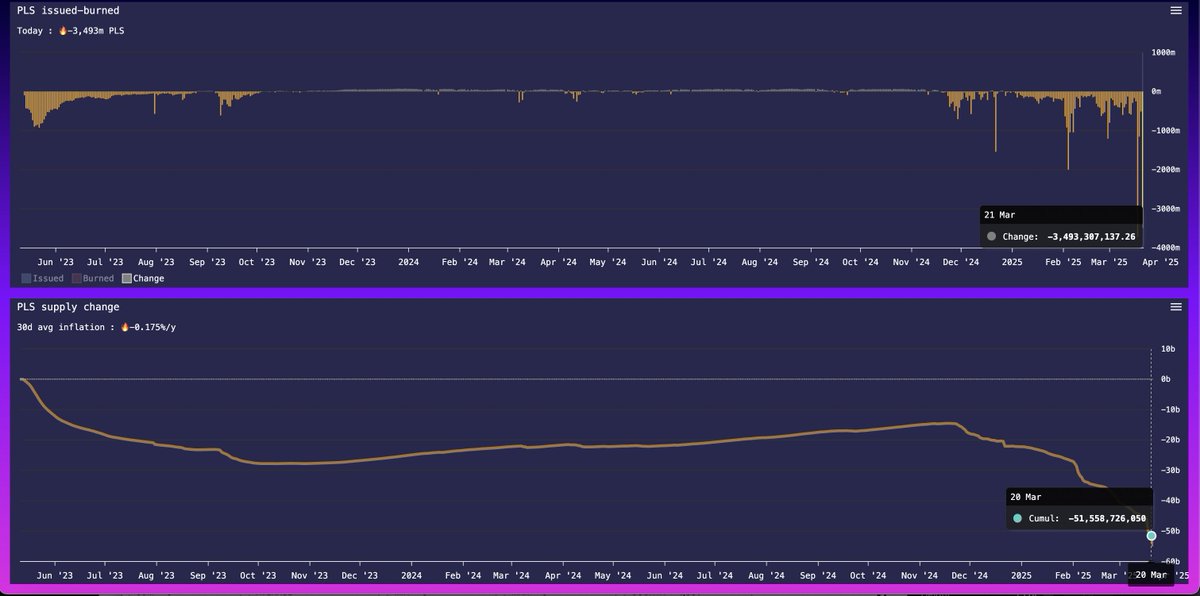Click the Issued legend color swatch
This screenshot has width=1200, height=596.
[25, 278]
